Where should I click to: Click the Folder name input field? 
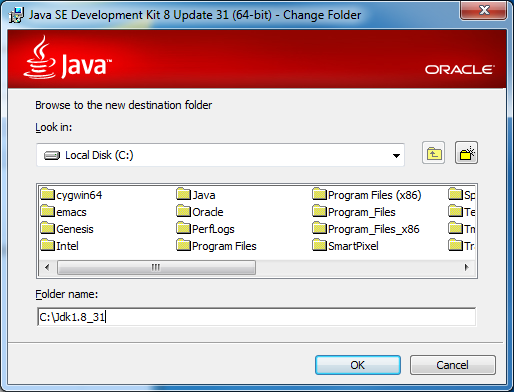coord(257,317)
